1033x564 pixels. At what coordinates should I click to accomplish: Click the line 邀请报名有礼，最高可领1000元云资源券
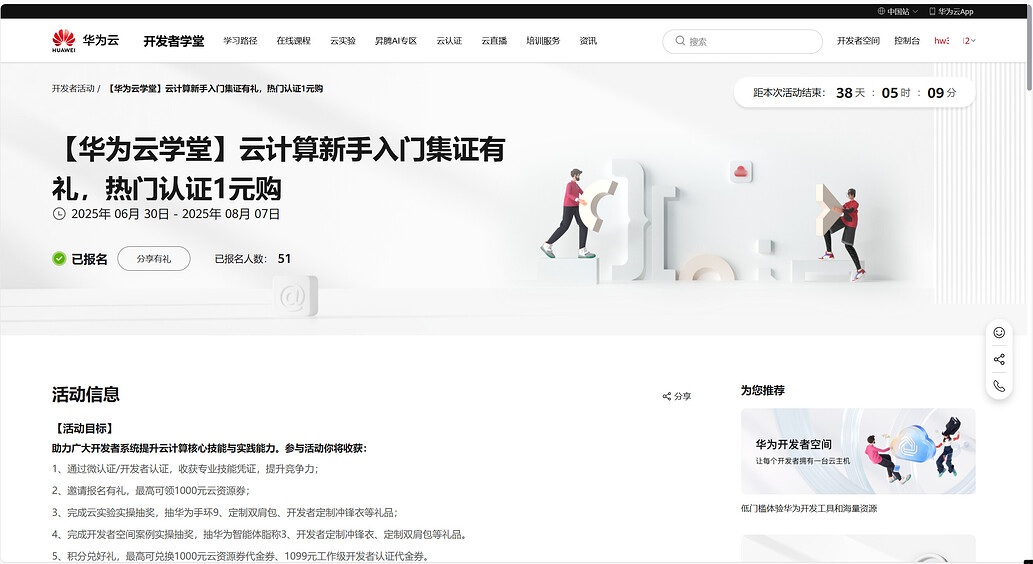coord(151,491)
